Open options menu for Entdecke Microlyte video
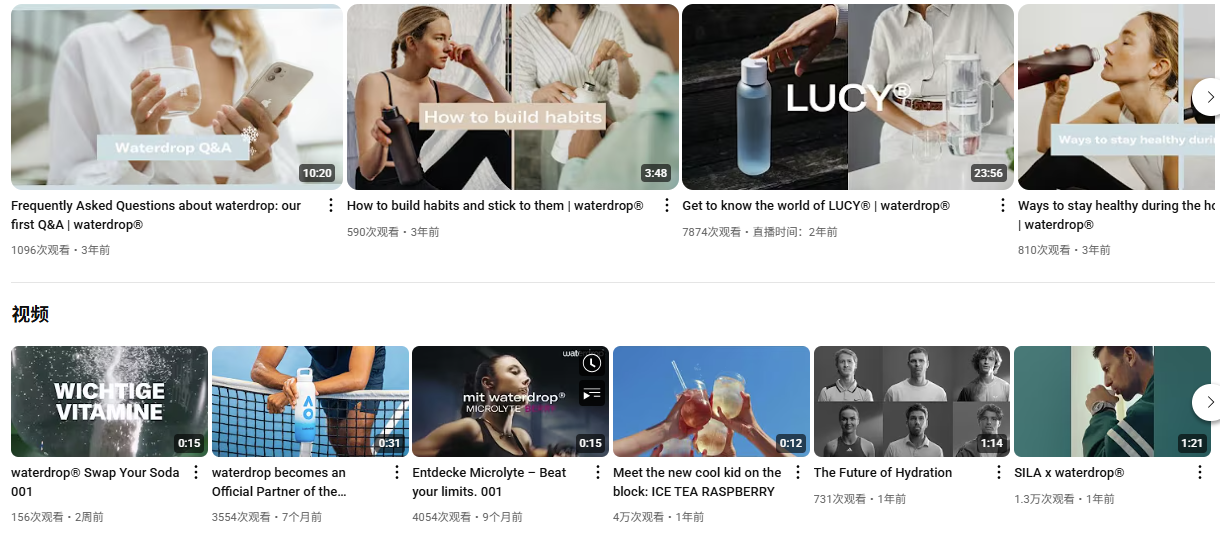Viewport: 1220px width, 539px height. (x=598, y=473)
